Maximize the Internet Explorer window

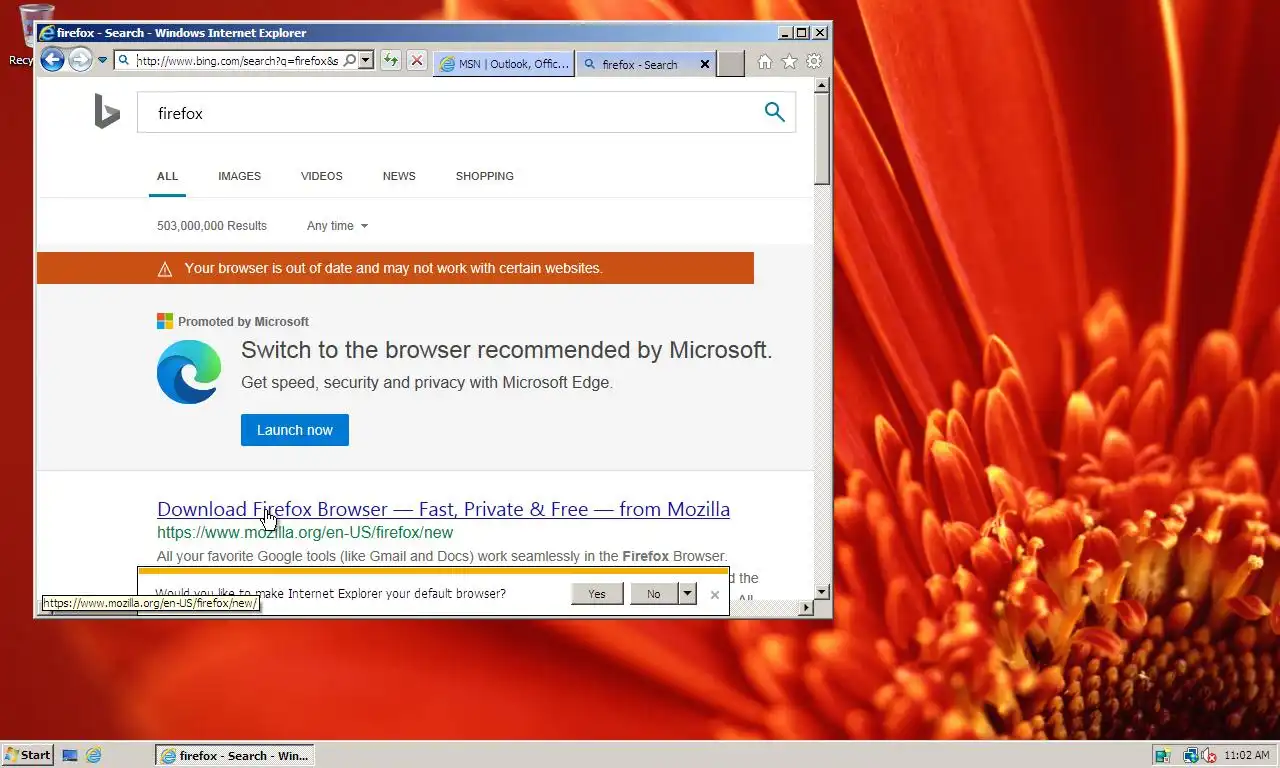coord(802,33)
